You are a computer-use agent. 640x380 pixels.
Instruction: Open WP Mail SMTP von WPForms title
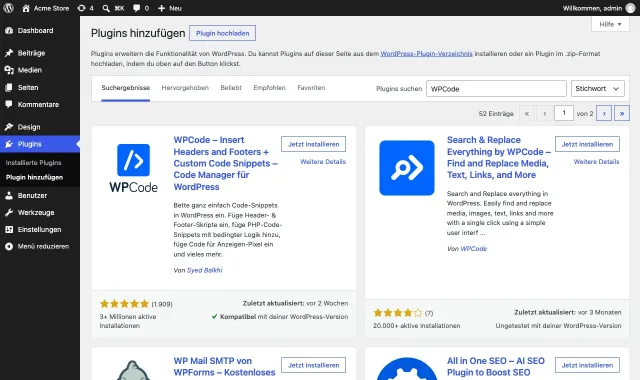point(224,367)
